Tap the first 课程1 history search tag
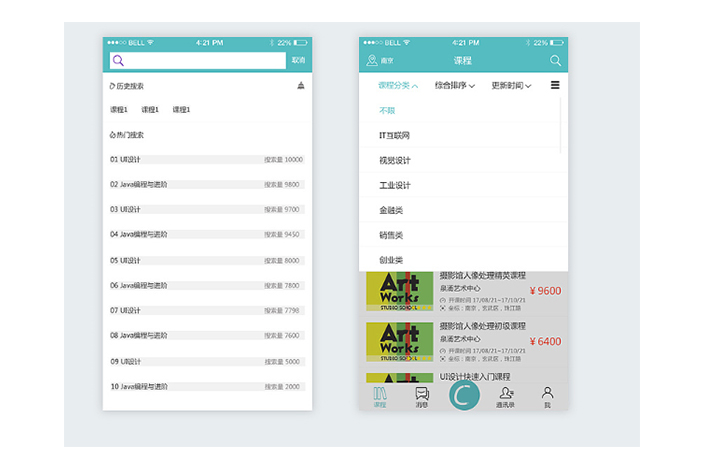 click(119, 109)
